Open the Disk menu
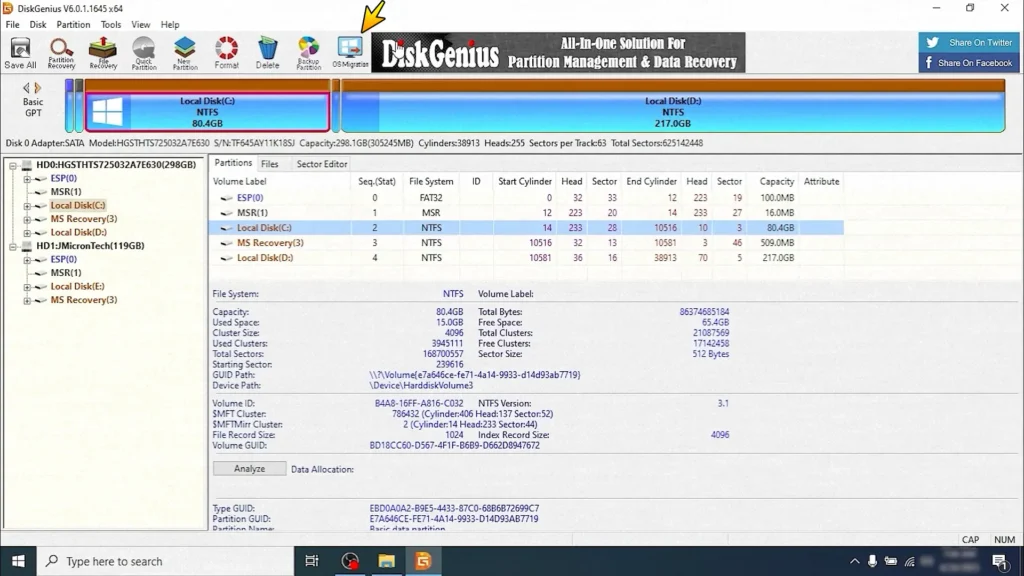Screen dimensions: 1024x576 point(38,25)
